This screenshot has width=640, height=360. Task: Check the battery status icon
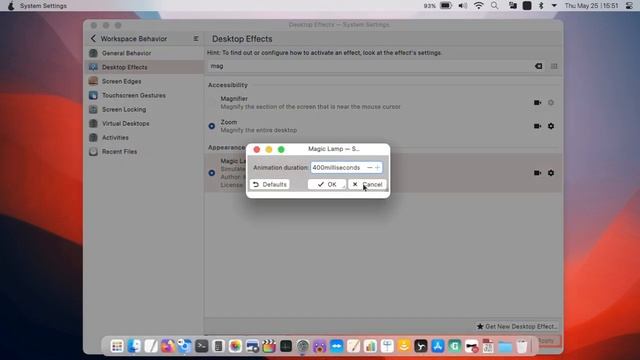[x=446, y=6]
